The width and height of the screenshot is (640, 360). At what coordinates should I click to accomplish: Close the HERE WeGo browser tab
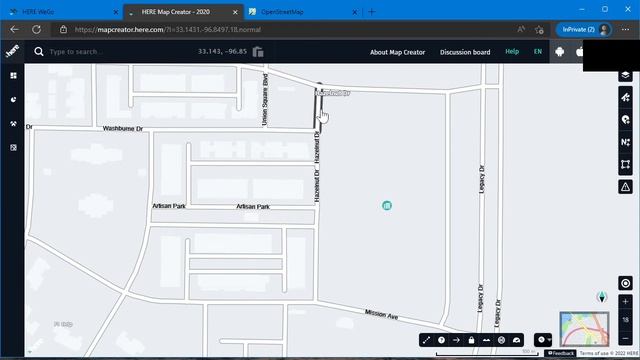[116, 12]
